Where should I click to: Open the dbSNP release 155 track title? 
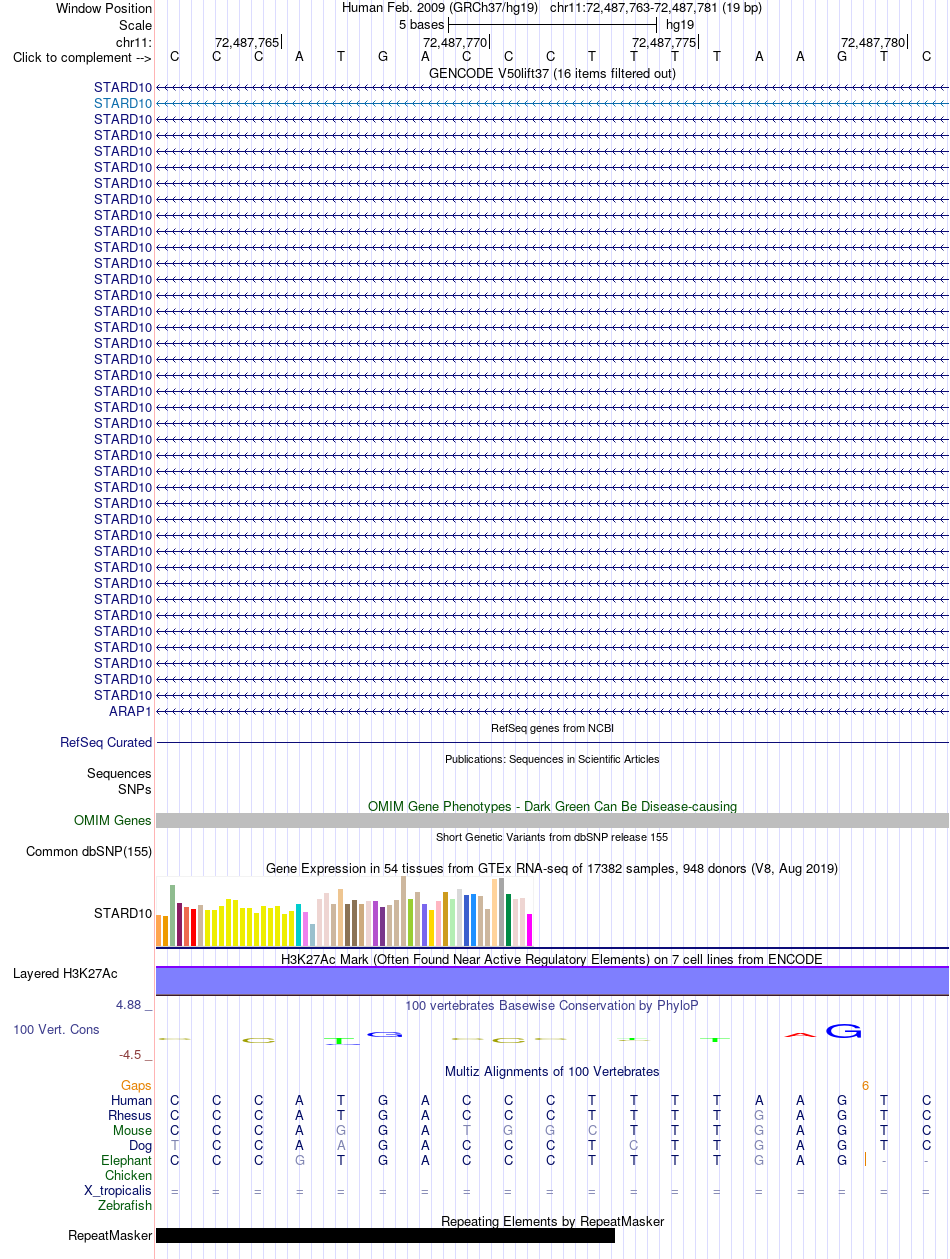tap(552, 837)
